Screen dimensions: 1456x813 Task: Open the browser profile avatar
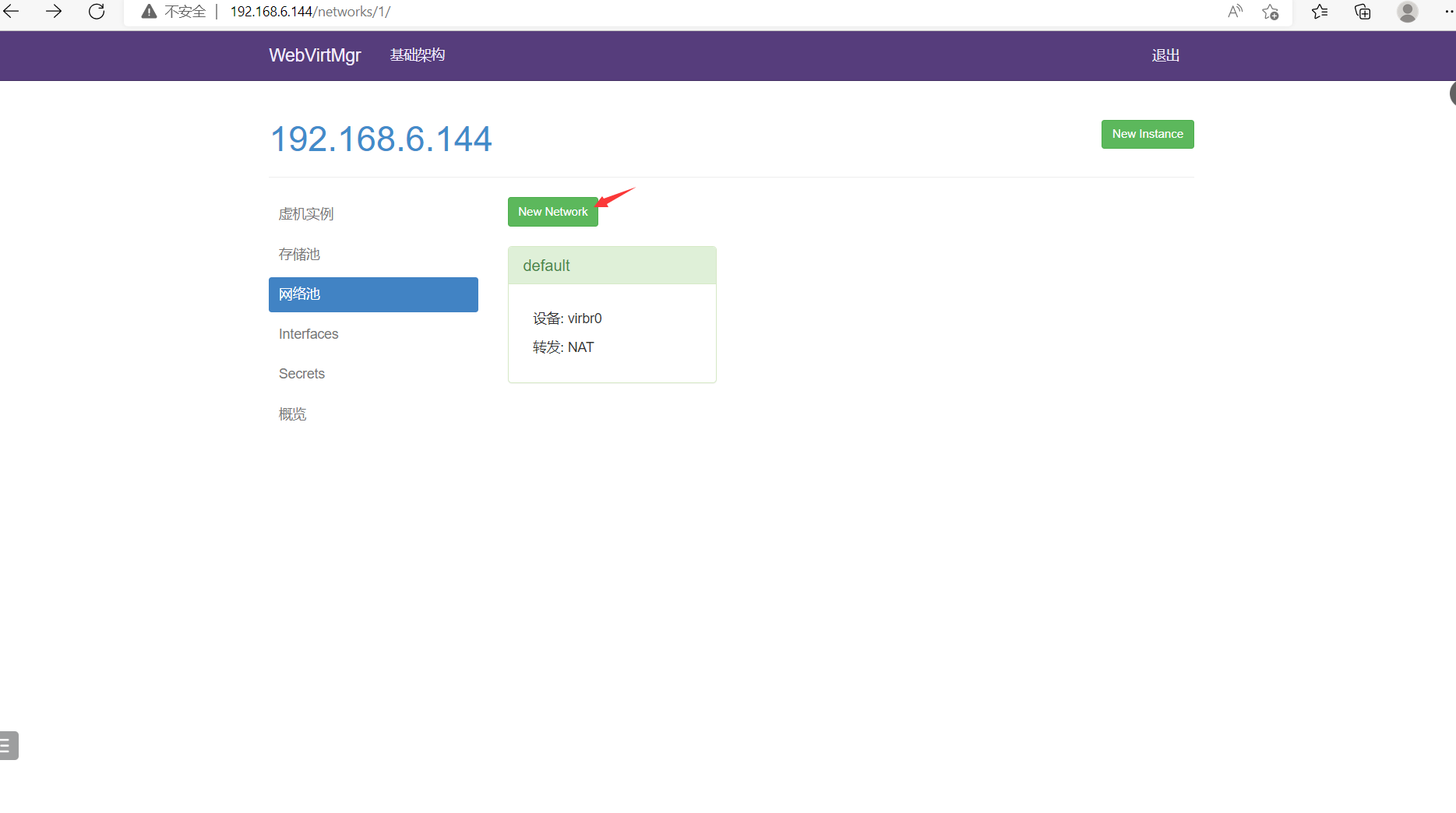coord(1407,12)
